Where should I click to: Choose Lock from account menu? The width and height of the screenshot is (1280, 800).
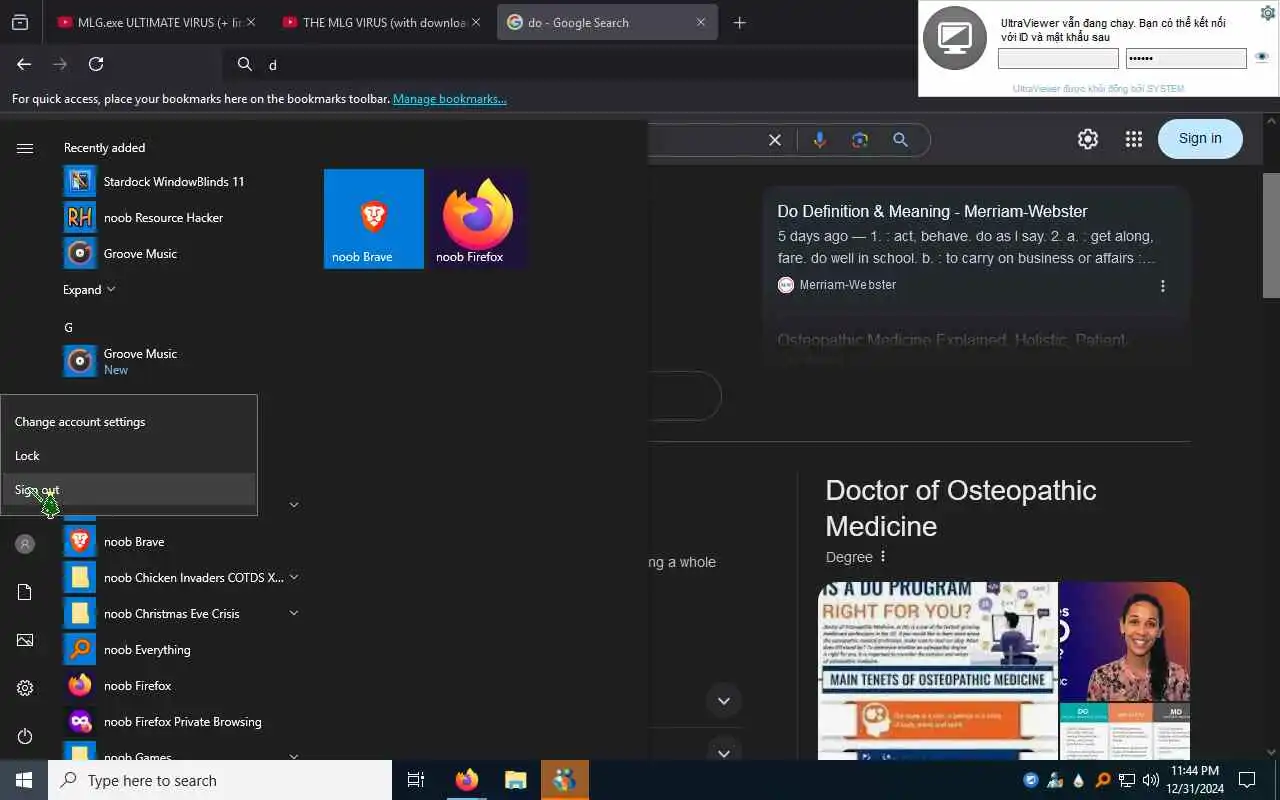tap(129, 456)
